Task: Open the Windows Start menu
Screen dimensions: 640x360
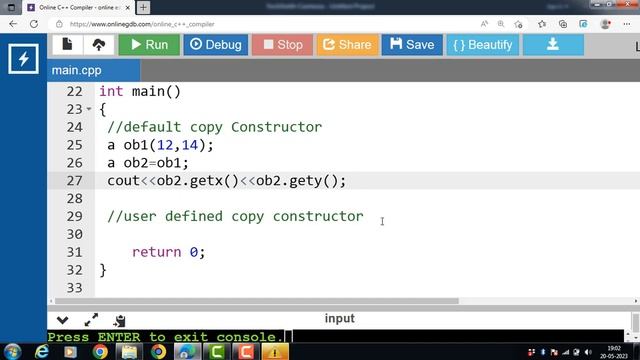Action: pos(12,351)
